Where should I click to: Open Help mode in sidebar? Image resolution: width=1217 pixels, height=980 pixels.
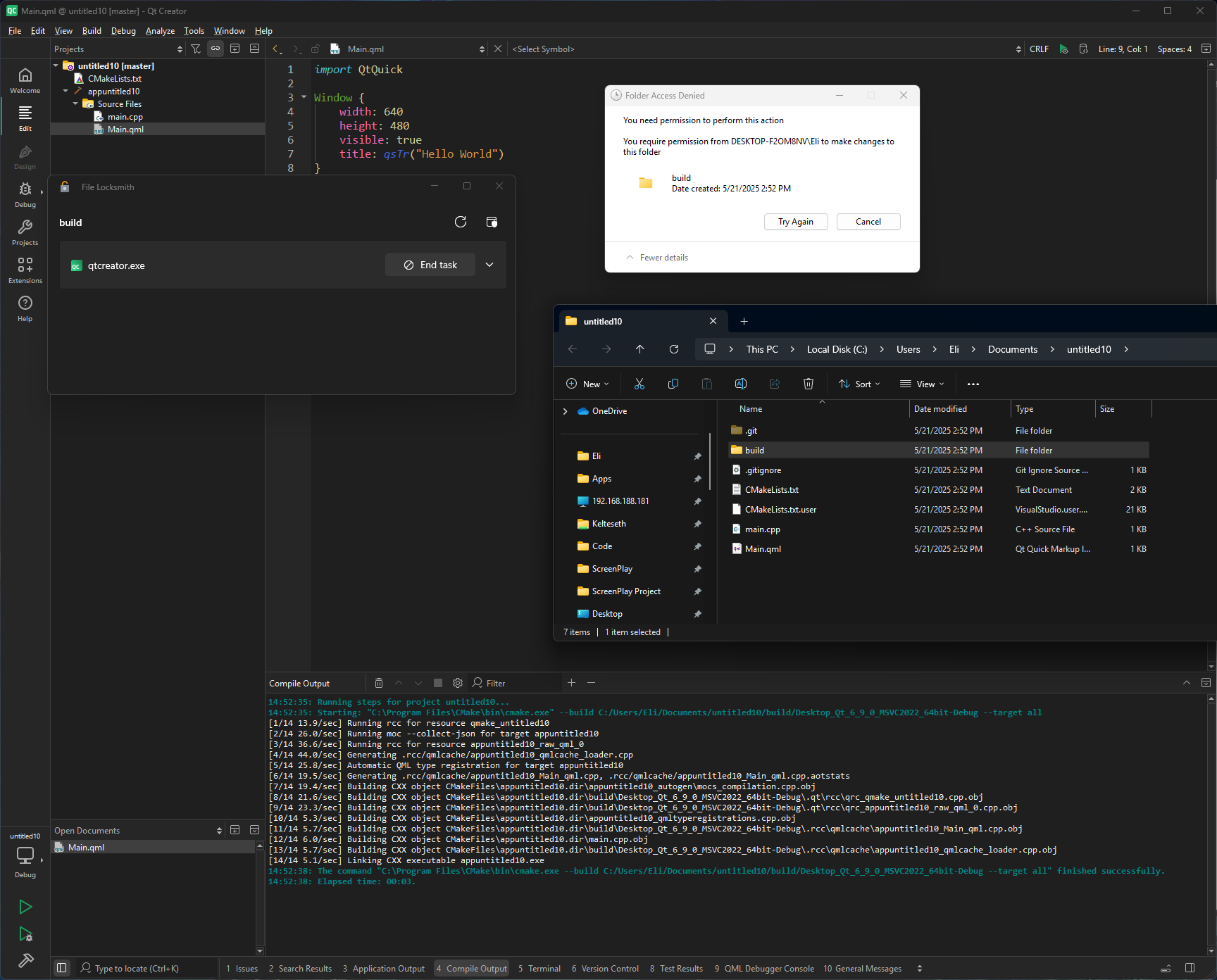tap(25, 308)
